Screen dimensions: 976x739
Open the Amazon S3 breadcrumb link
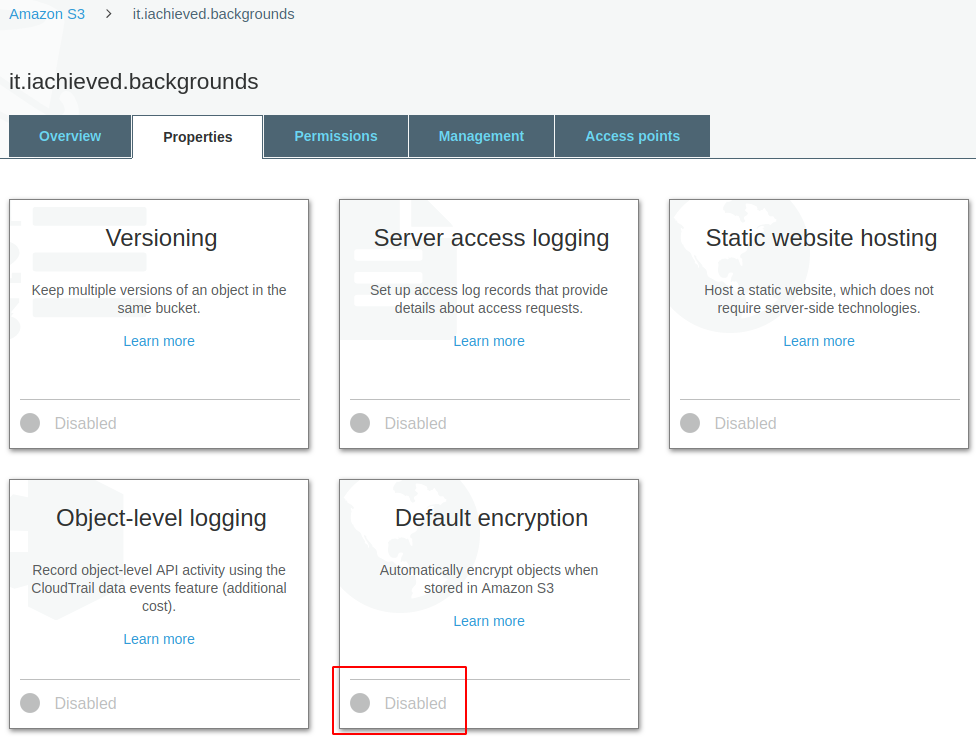(x=47, y=14)
